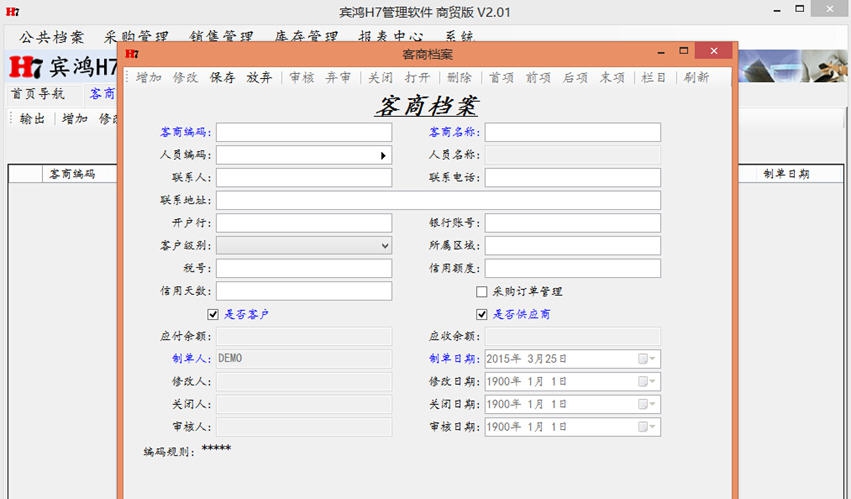Click the 人员编码 lookup arrow
851x499 pixels.
click(x=383, y=156)
